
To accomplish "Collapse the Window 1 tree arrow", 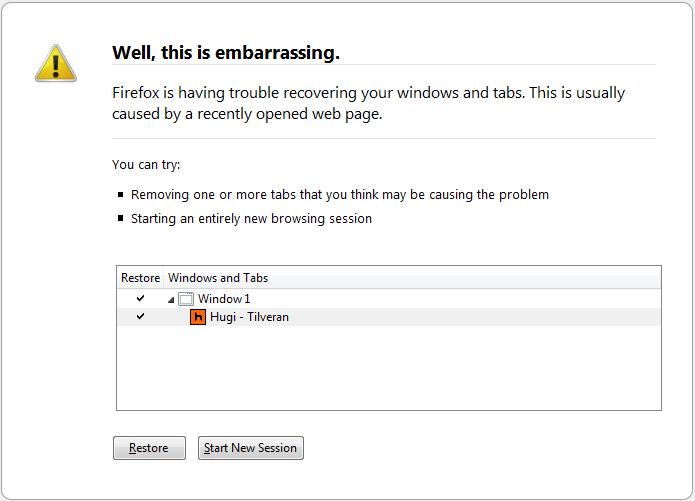I will click(x=171, y=300).
